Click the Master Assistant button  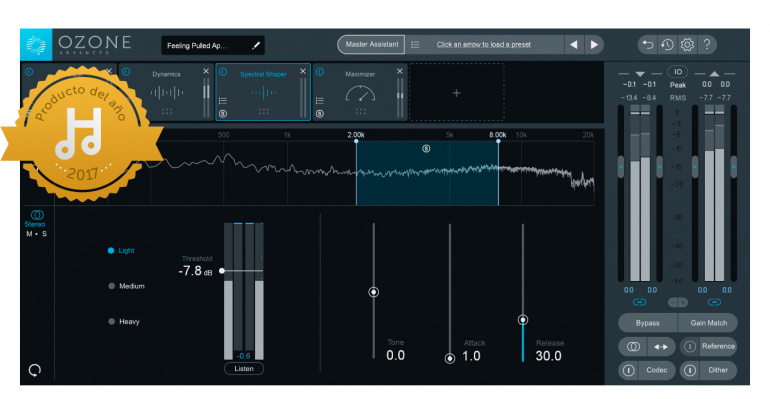click(x=372, y=45)
